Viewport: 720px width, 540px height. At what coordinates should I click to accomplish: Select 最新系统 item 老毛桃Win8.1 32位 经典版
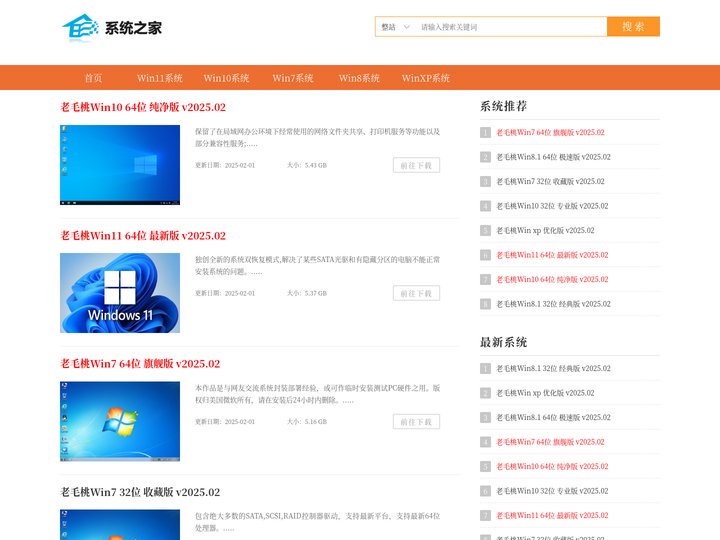553,368
